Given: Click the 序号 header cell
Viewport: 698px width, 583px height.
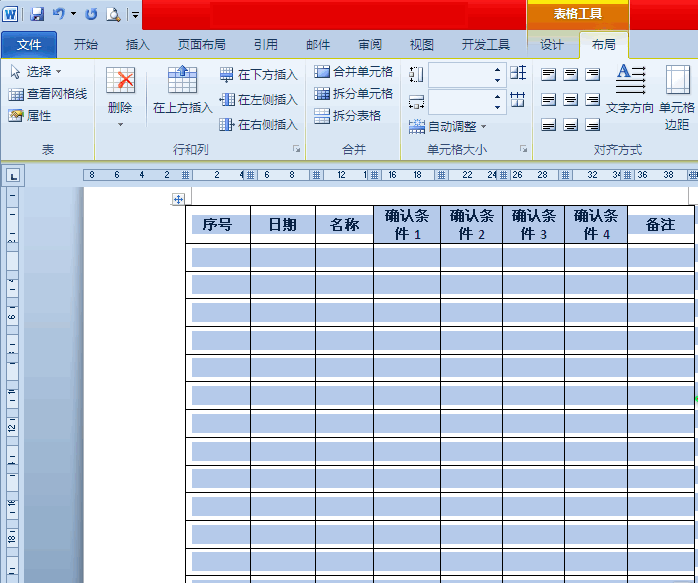Looking at the screenshot, I should (218, 225).
